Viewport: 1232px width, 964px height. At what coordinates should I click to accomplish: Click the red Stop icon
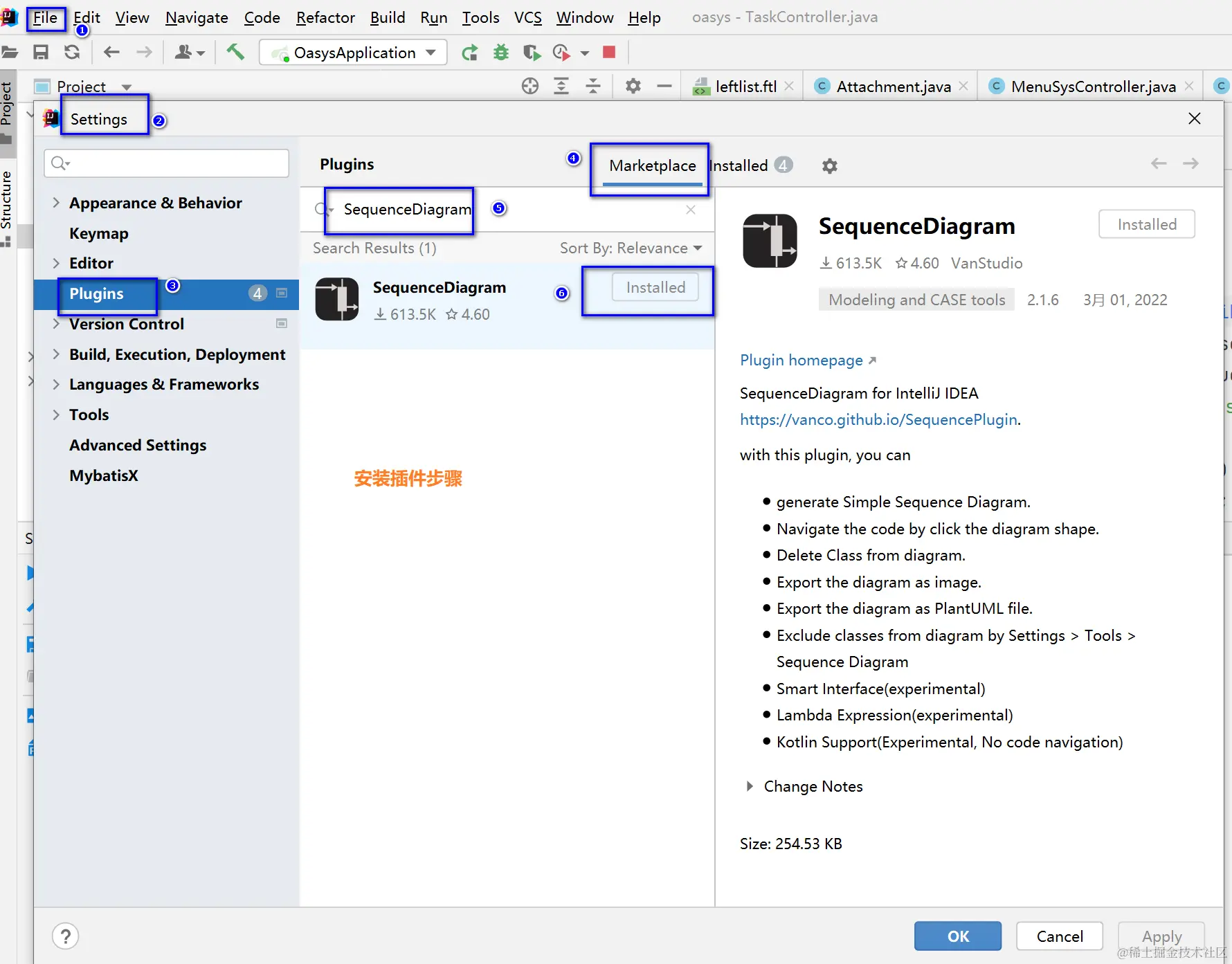(x=609, y=52)
